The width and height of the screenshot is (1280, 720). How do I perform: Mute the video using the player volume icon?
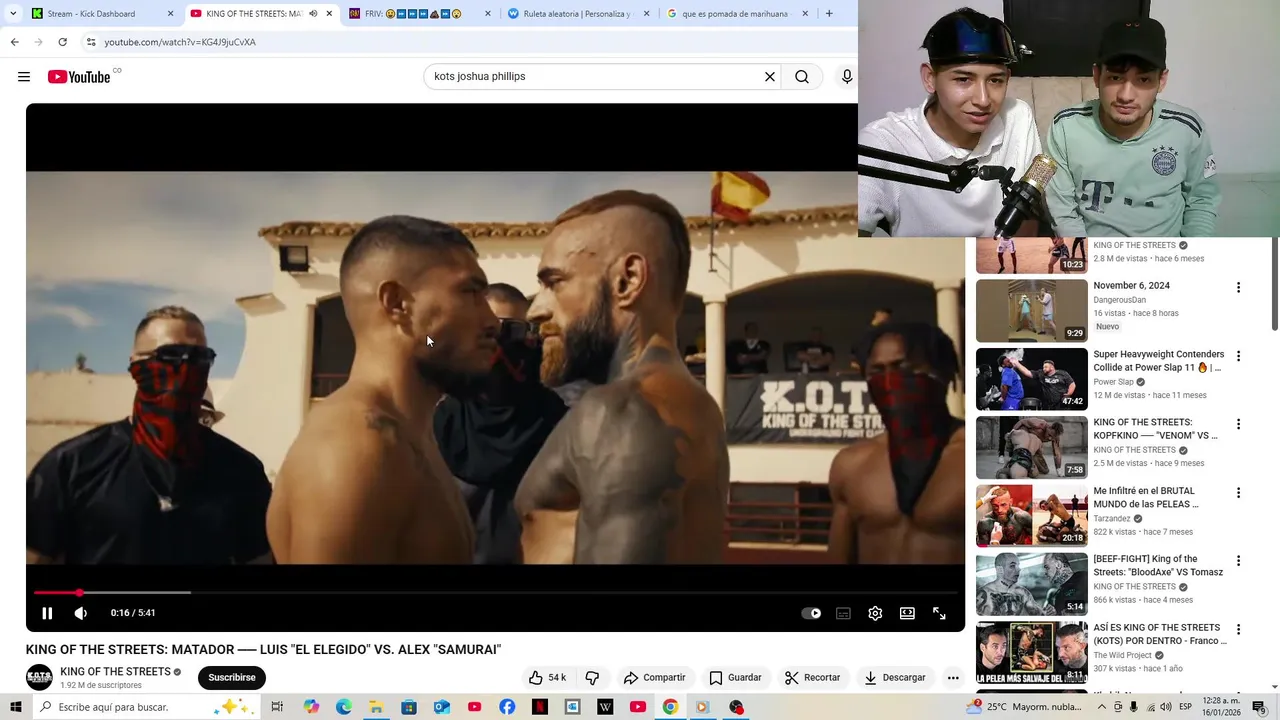[81, 613]
